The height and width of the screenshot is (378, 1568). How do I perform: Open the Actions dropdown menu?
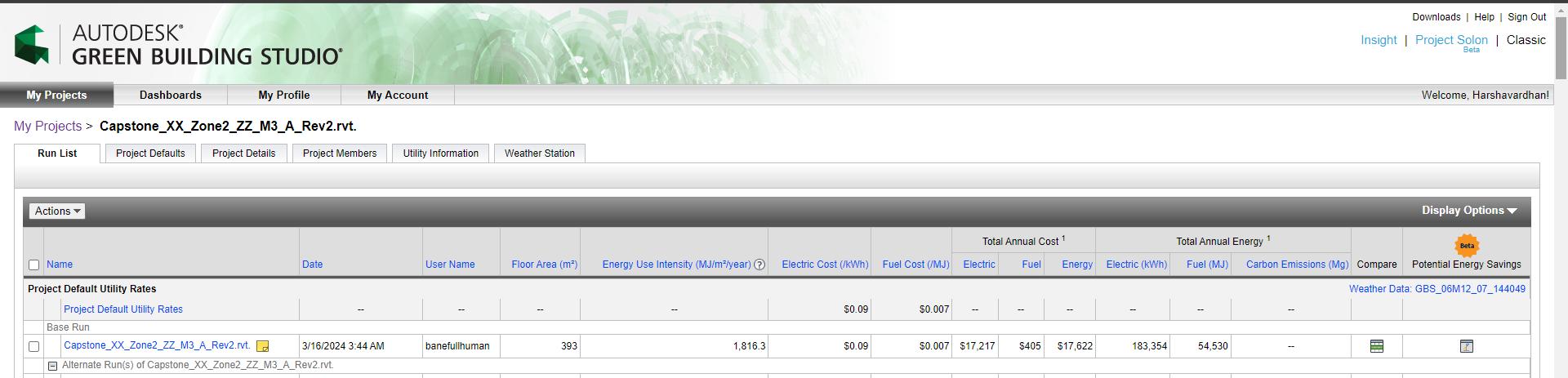(58, 211)
